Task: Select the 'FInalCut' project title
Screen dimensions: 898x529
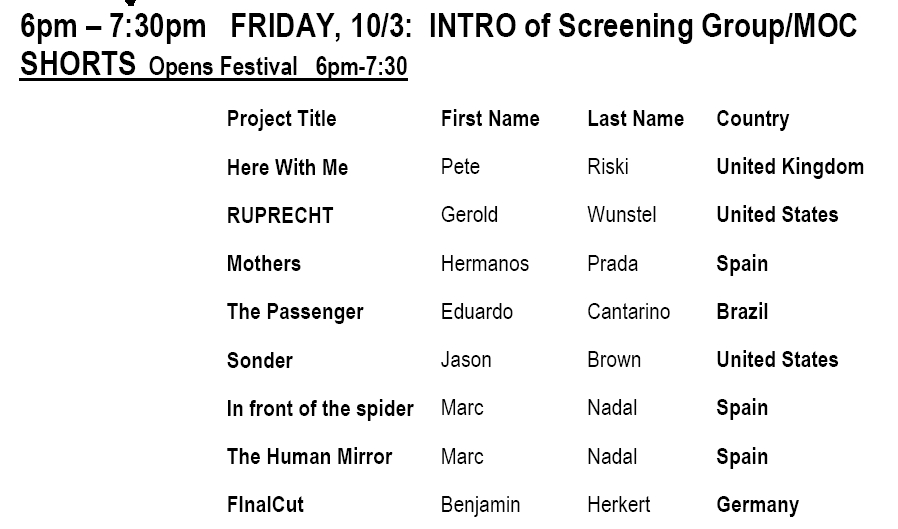Action: tap(265, 505)
